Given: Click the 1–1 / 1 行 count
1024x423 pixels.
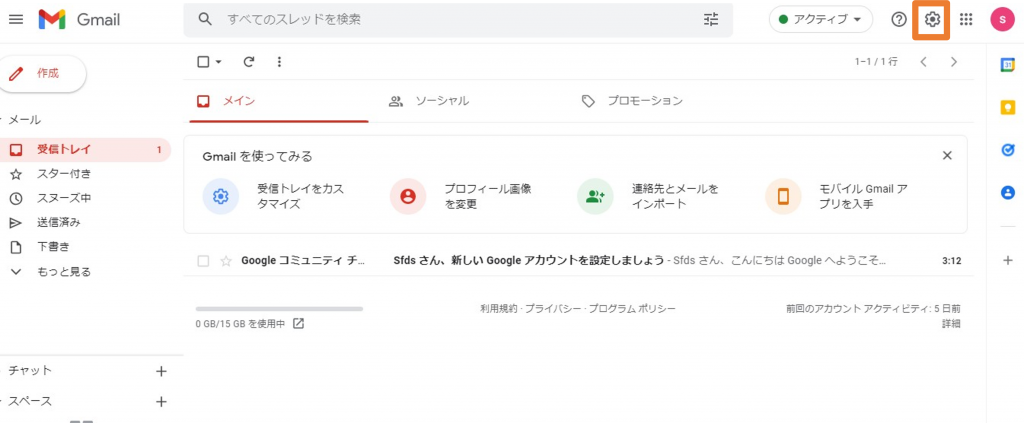Looking at the screenshot, I should (876, 62).
